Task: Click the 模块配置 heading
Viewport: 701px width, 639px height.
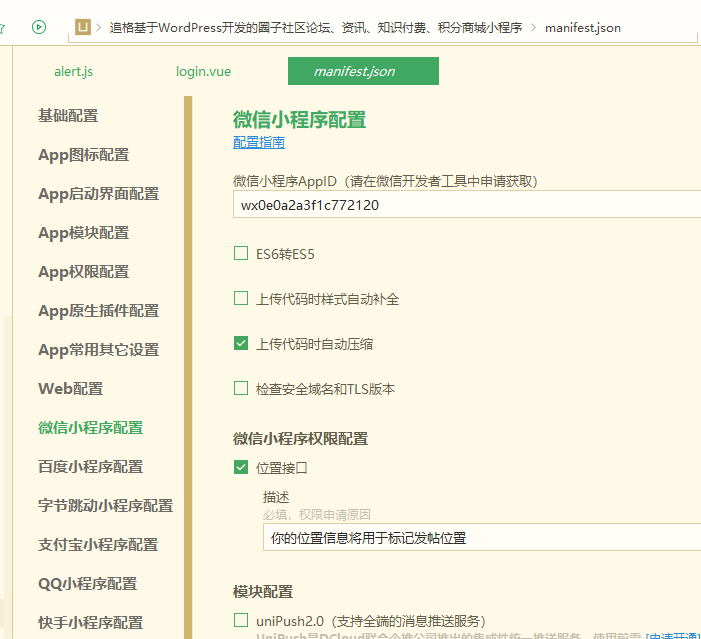Action: (263, 592)
